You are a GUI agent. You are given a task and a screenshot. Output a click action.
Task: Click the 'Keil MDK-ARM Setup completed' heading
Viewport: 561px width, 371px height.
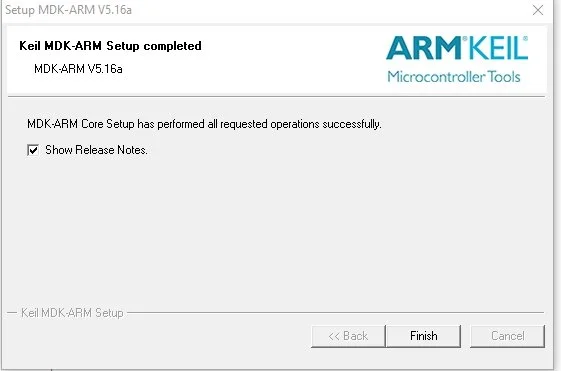[x=110, y=46]
